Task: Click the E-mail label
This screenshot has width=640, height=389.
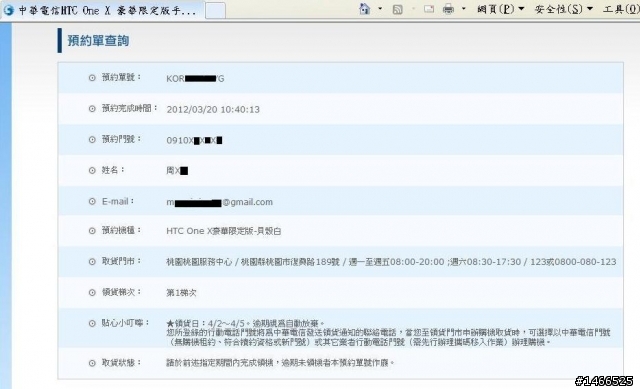Action: (118, 201)
